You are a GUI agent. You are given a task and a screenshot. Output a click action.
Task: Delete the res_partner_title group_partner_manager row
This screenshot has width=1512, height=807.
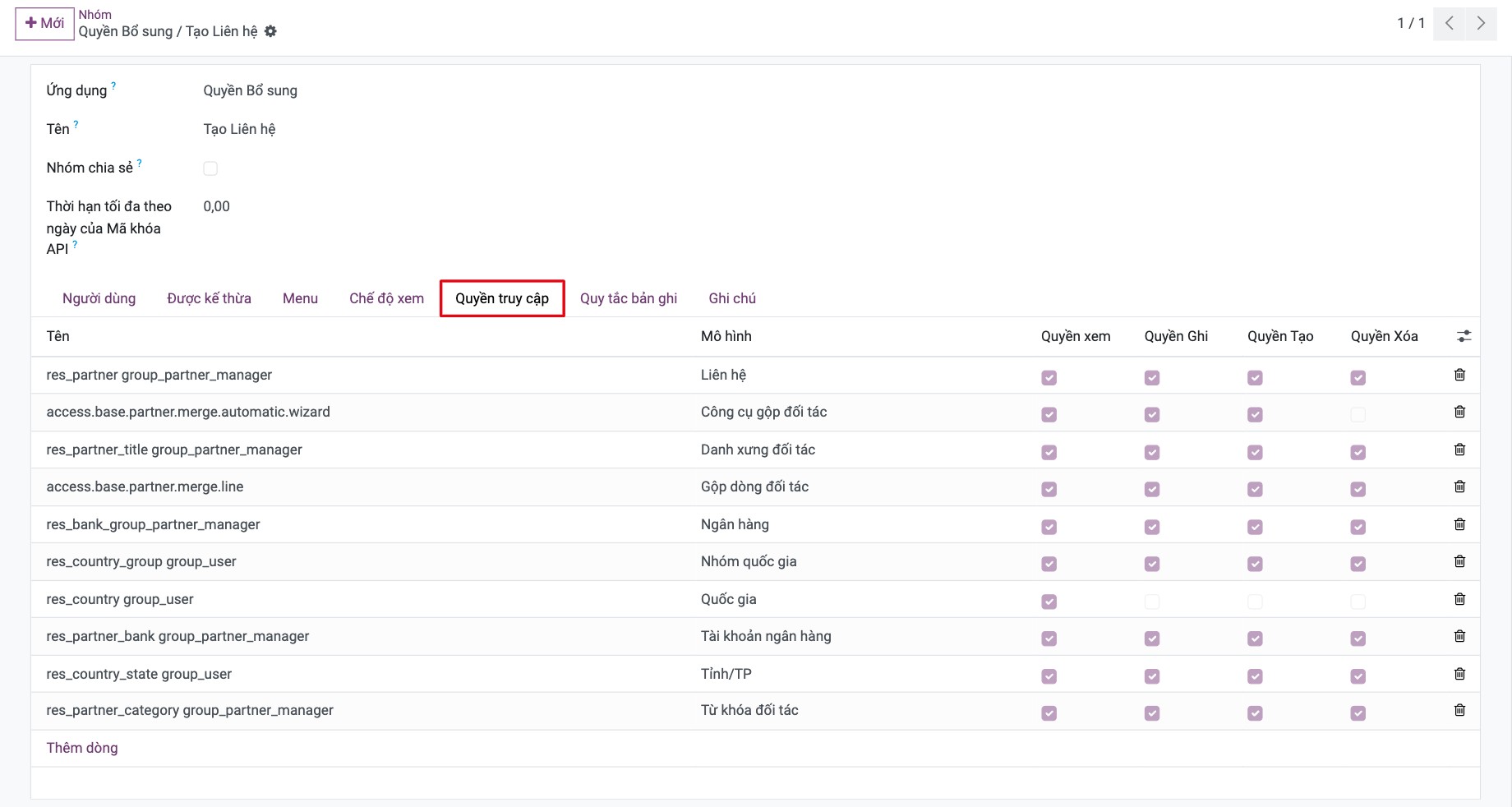point(1459,450)
